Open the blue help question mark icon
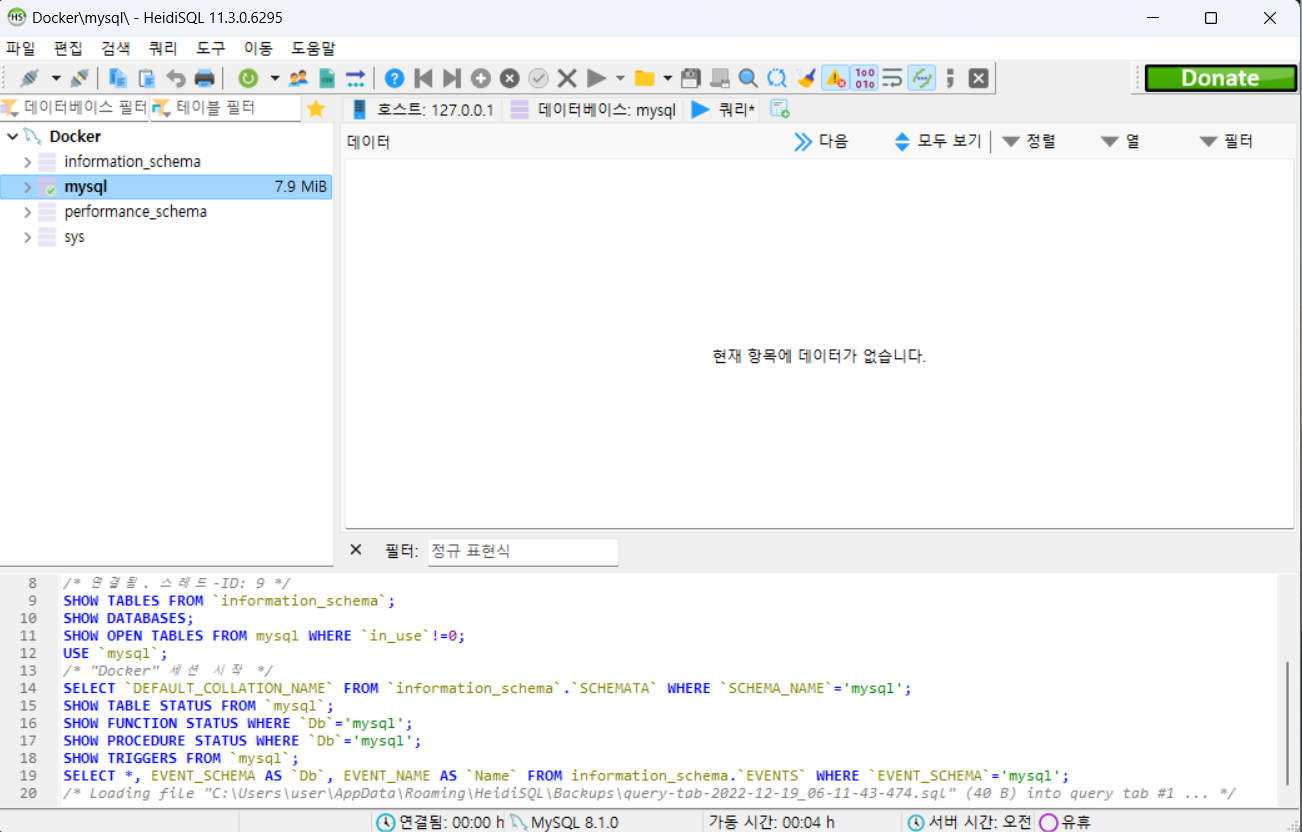This screenshot has height=832, width=1302. pyautogui.click(x=395, y=78)
